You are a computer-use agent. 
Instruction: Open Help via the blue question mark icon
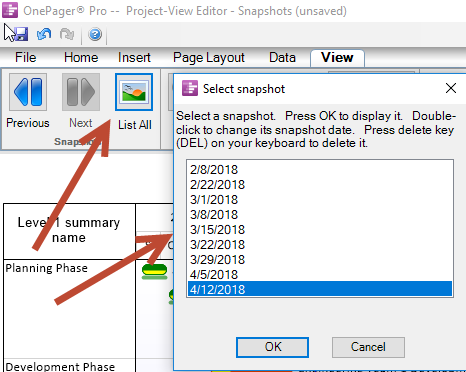click(95, 34)
